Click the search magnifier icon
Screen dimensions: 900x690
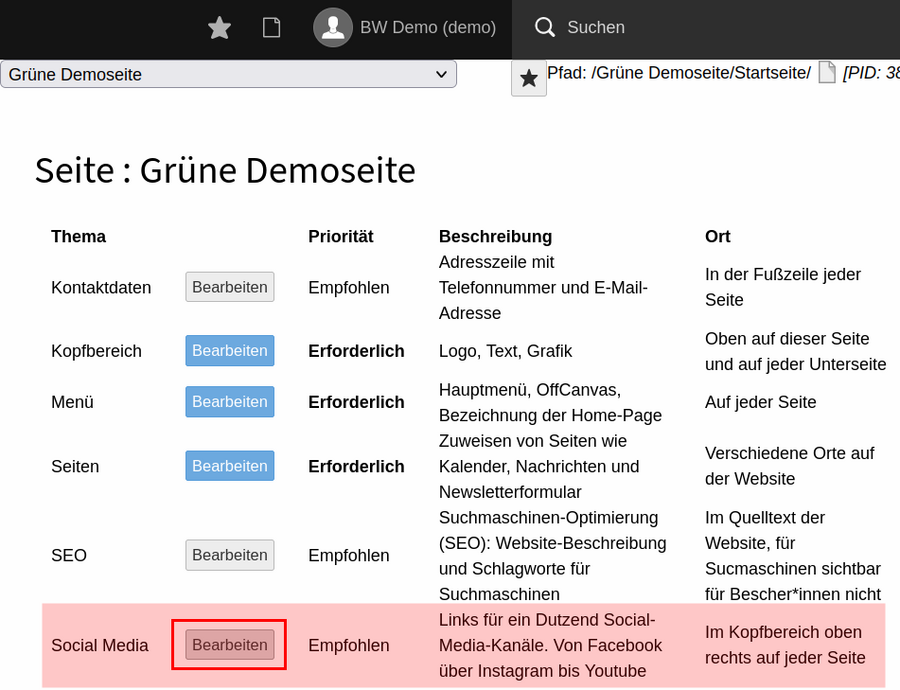click(x=545, y=27)
